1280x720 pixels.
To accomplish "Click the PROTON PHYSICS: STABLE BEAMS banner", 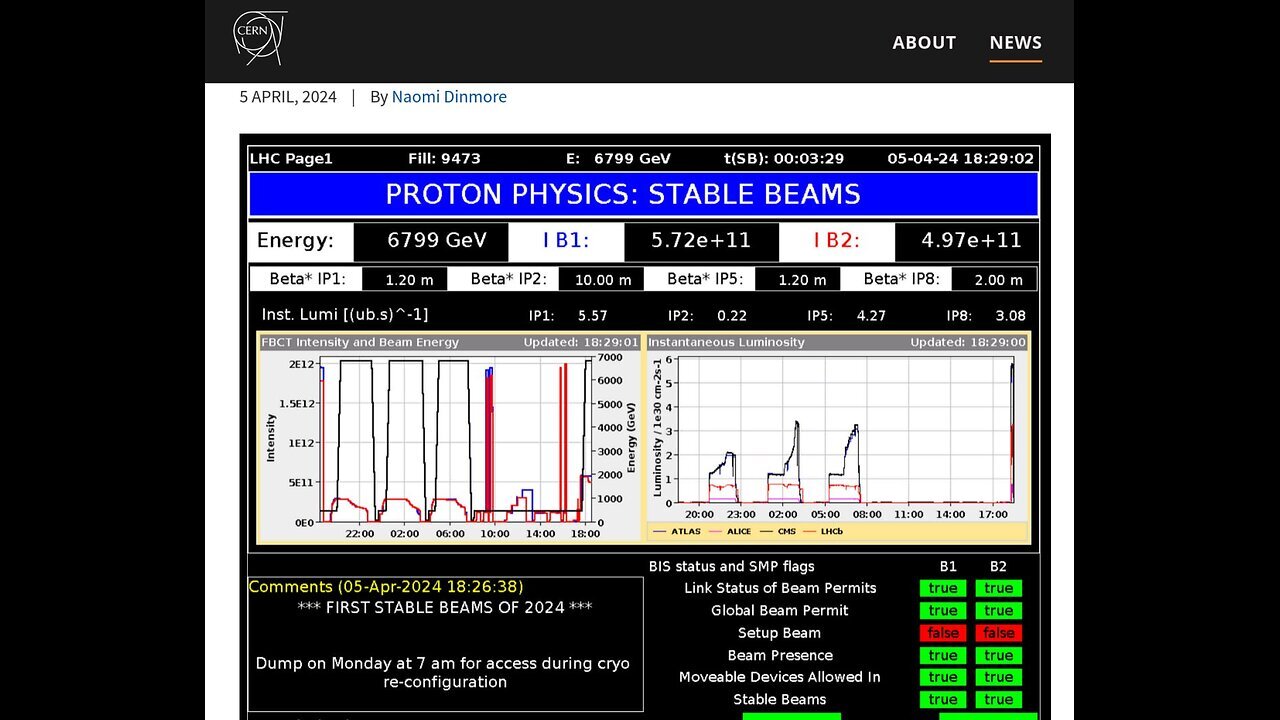I will [644, 194].
